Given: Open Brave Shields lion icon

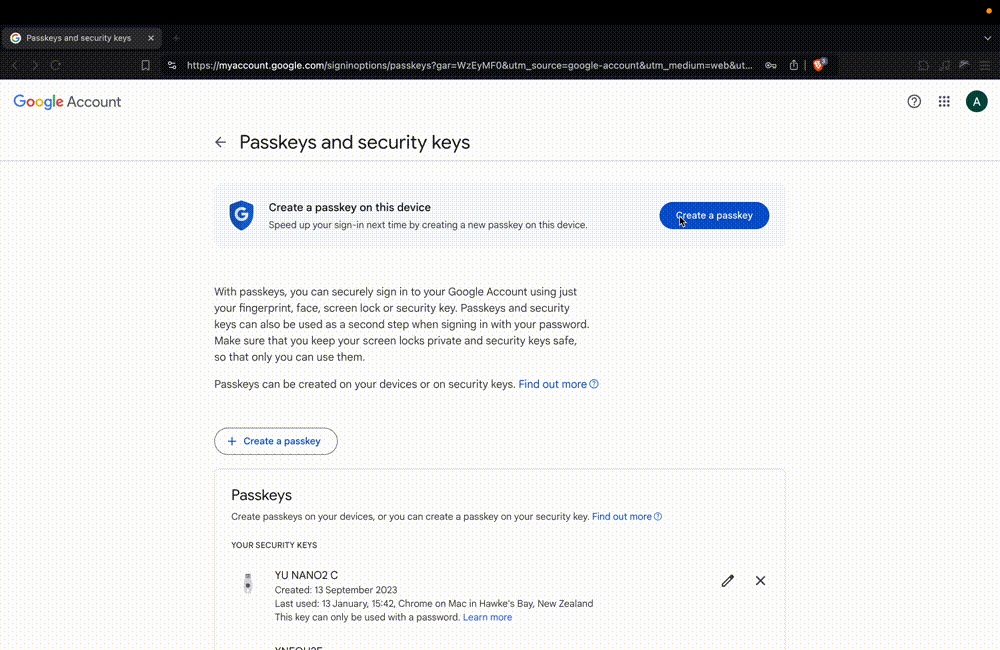Looking at the screenshot, I should (x=819, y=64).
